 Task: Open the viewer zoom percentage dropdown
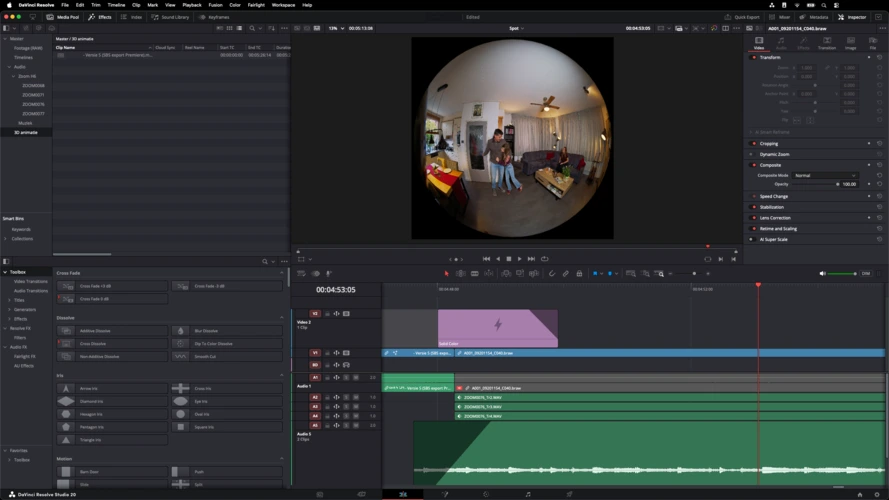tap(337, 28)
